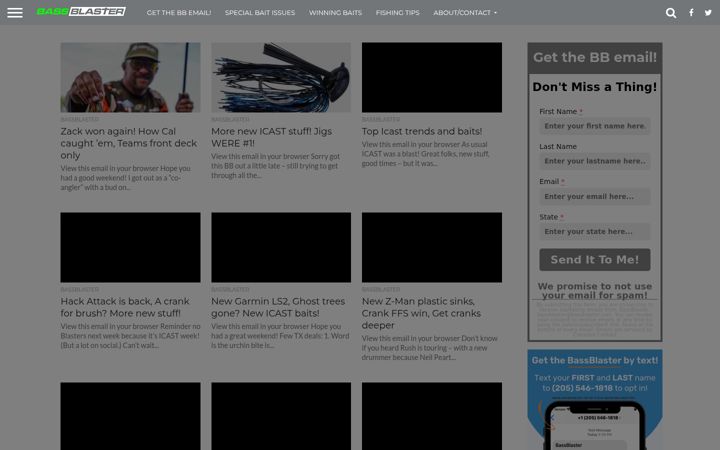
Task: Click 'Don't Miss a Thing!' form heading
Action: (595, 87)
